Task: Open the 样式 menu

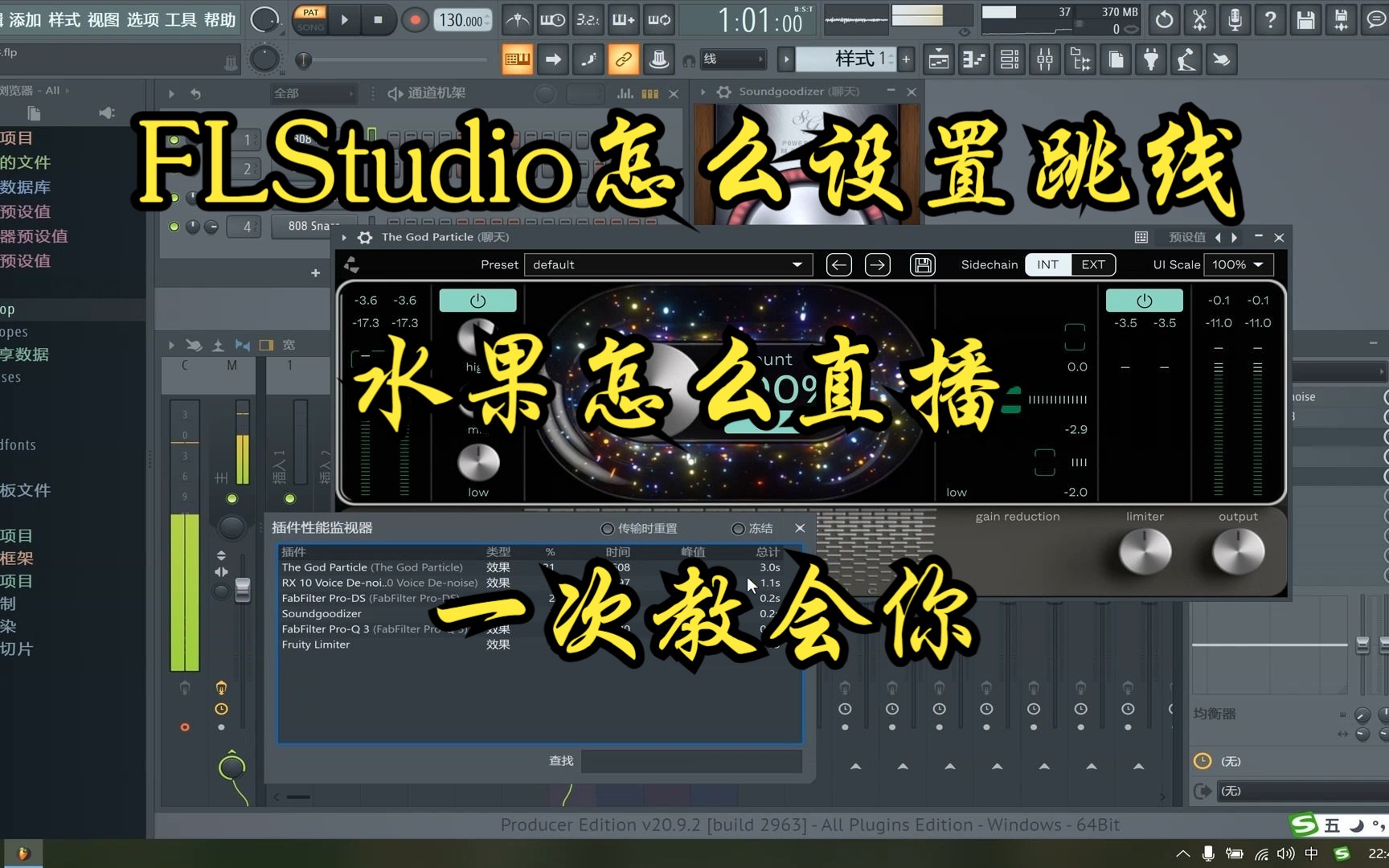Action: [x=64, y=19]
